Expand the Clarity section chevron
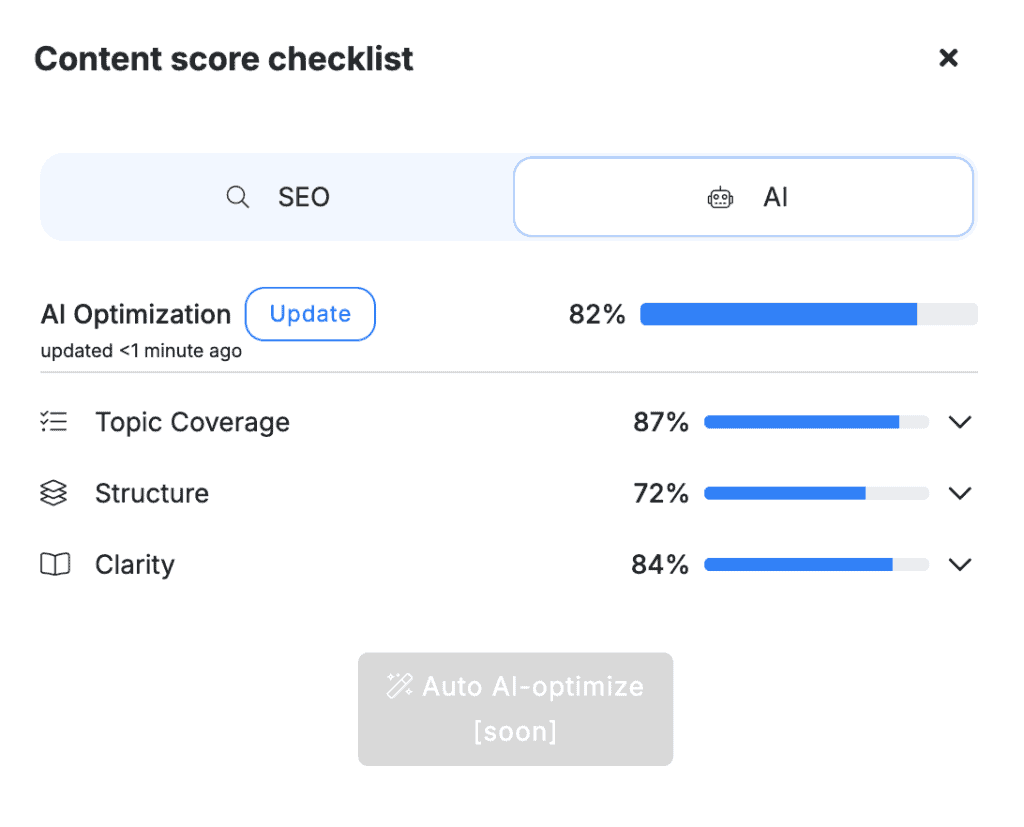Screen dimensions: 1024x827 coord(960,565)
